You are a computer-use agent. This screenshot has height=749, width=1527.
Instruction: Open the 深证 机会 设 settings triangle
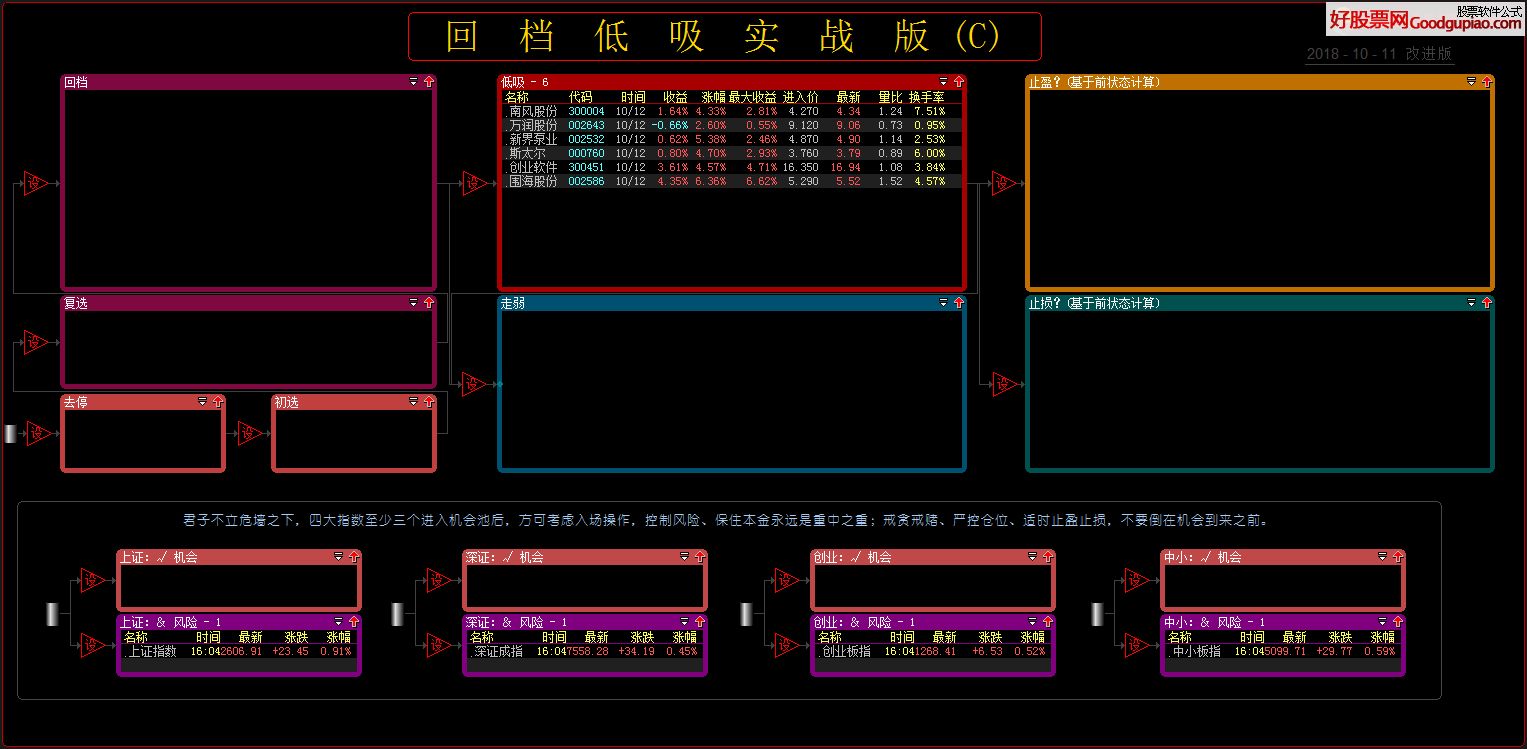coord(438,580)
